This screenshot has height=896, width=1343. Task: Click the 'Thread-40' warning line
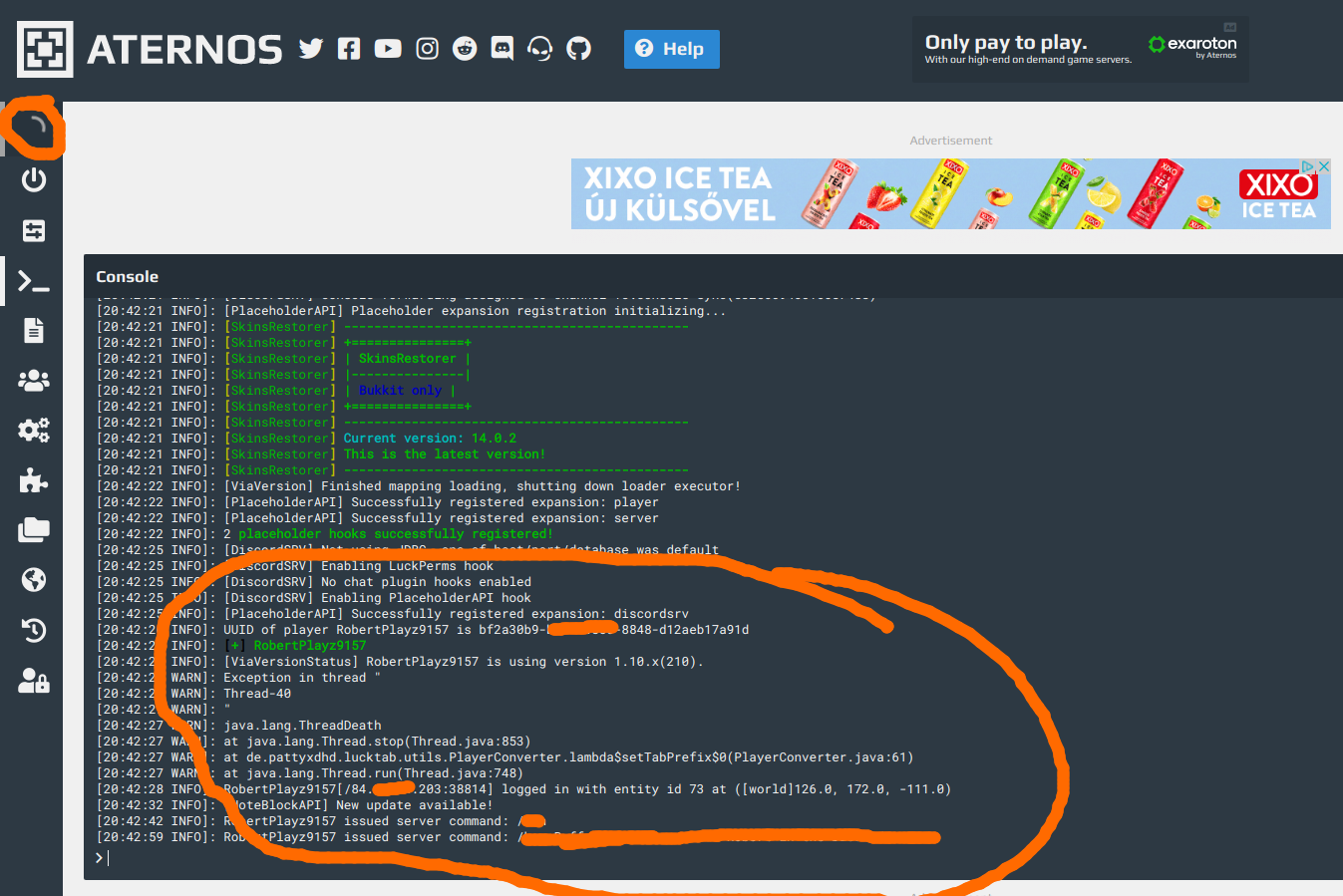point(194,694)
